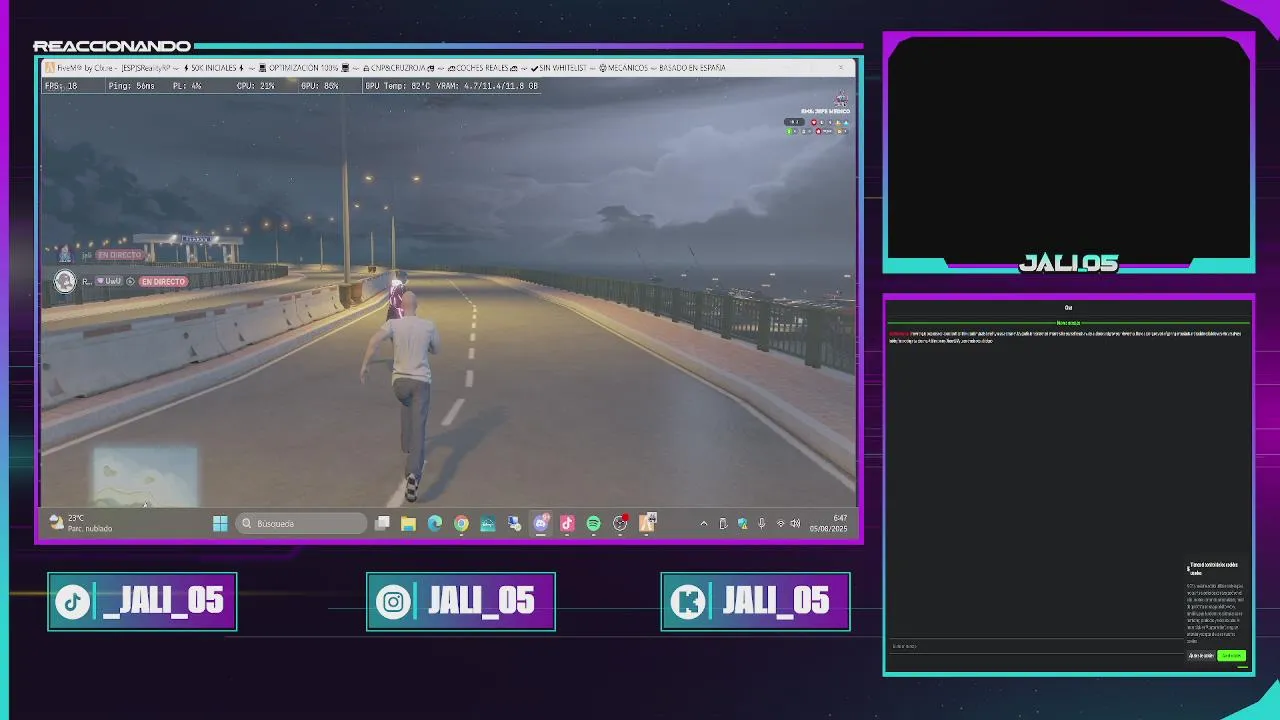Open Discord from the taskbar

click(x=541, y=523)
